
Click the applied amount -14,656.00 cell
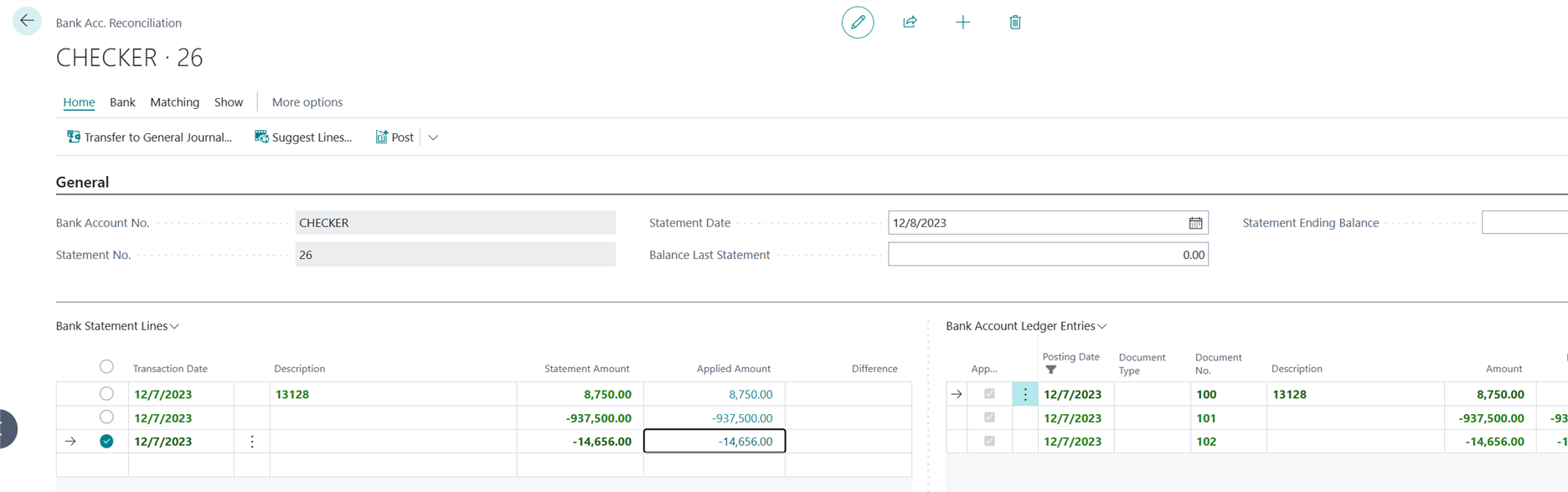click(x=714, y=441)
